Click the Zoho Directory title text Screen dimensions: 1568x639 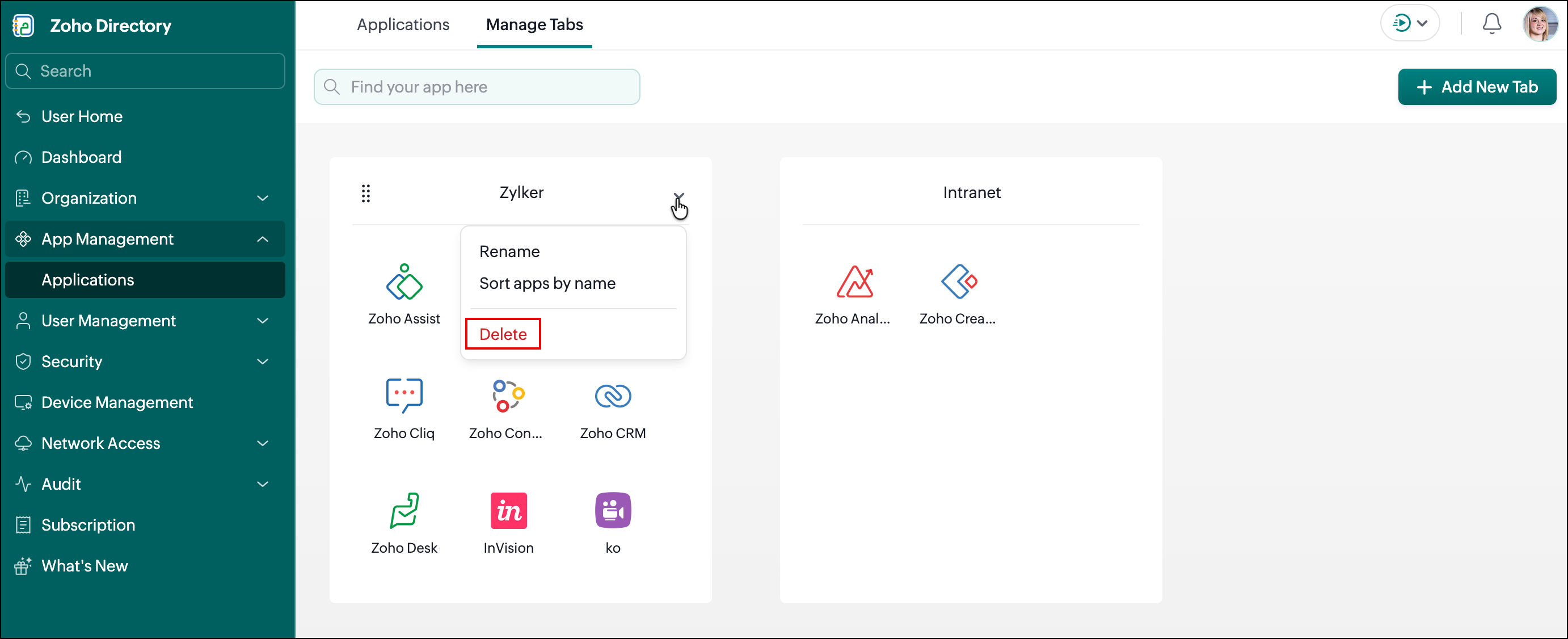pos(111,26)
